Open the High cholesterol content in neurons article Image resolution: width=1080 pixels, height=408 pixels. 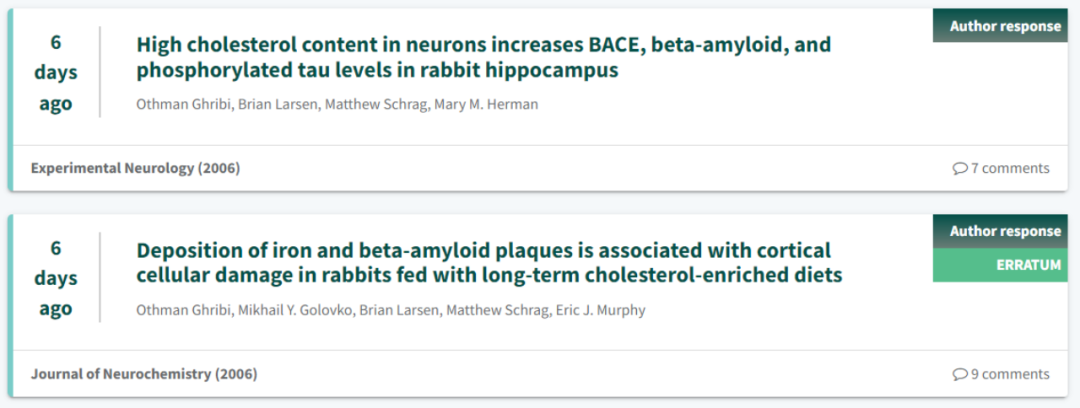click(484, 57)
